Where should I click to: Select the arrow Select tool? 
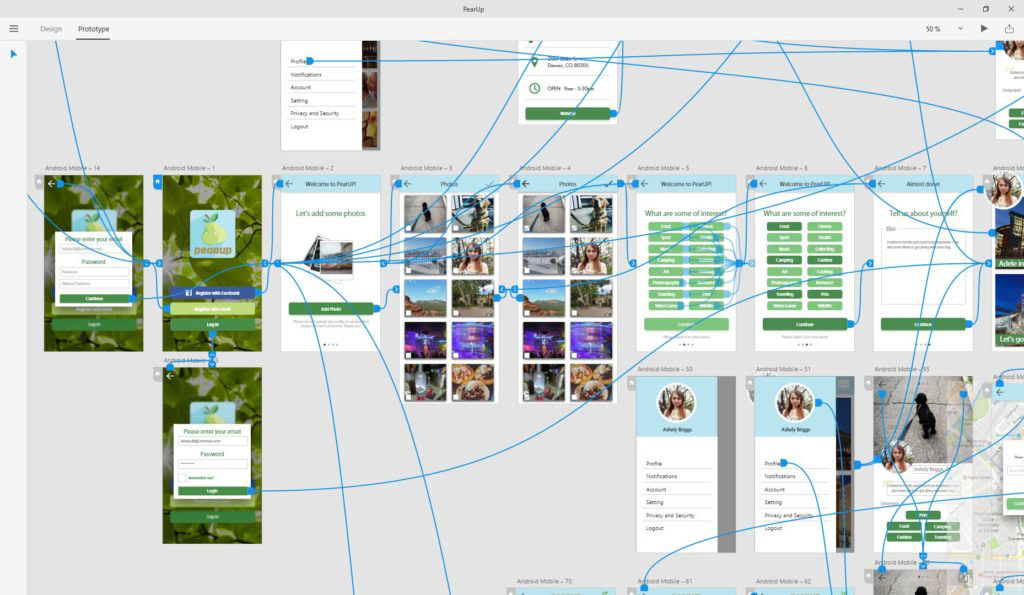coord(14,54)
